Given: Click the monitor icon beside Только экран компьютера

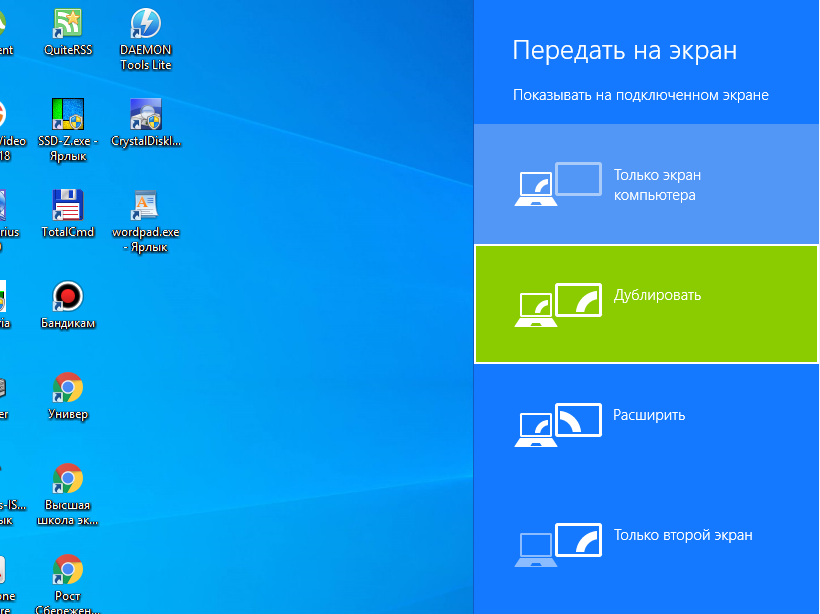Looking at the screenshot, I should point(558,184).
